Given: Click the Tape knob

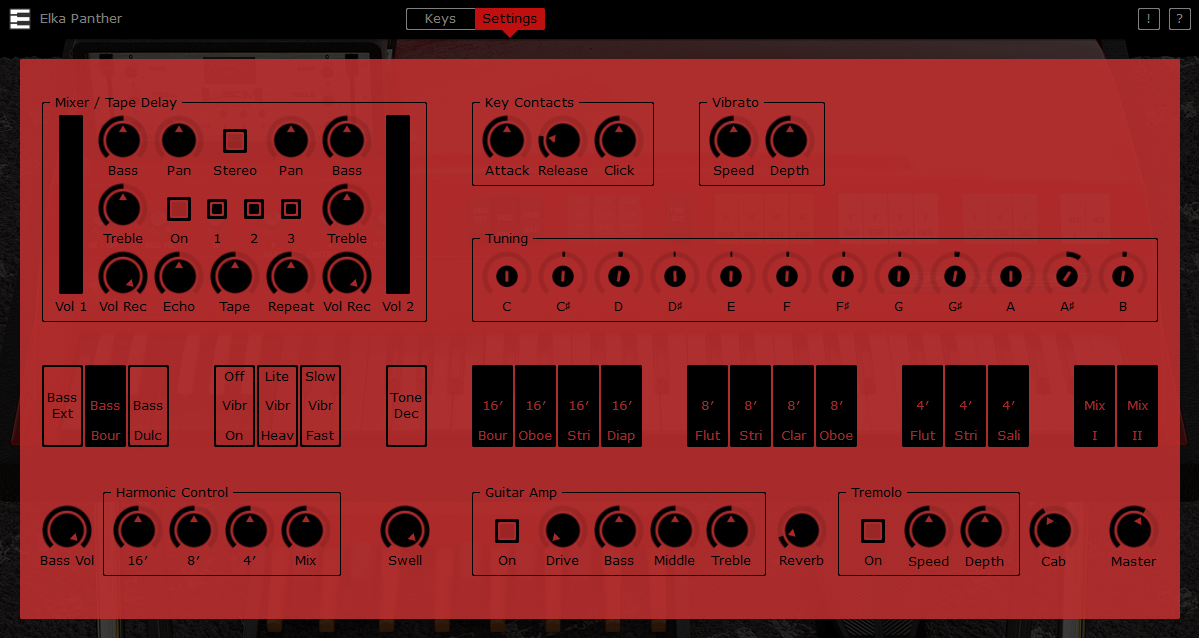Looking at the screenshot, I should tap(235, 276).
